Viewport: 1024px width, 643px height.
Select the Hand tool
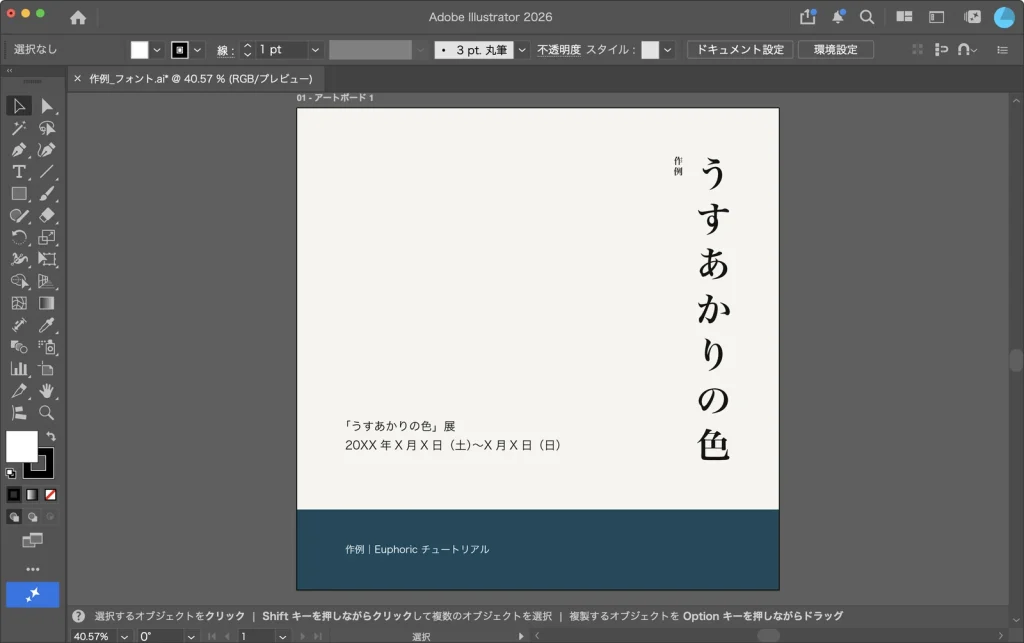click(47, 391)
